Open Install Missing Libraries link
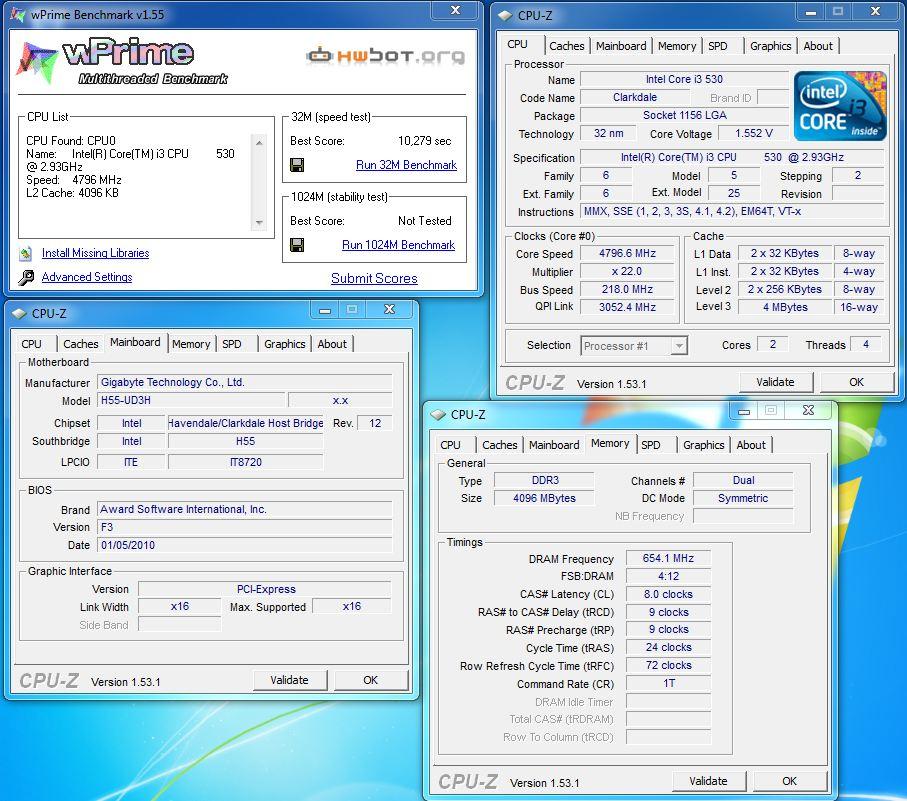 (x=95, y=253)
